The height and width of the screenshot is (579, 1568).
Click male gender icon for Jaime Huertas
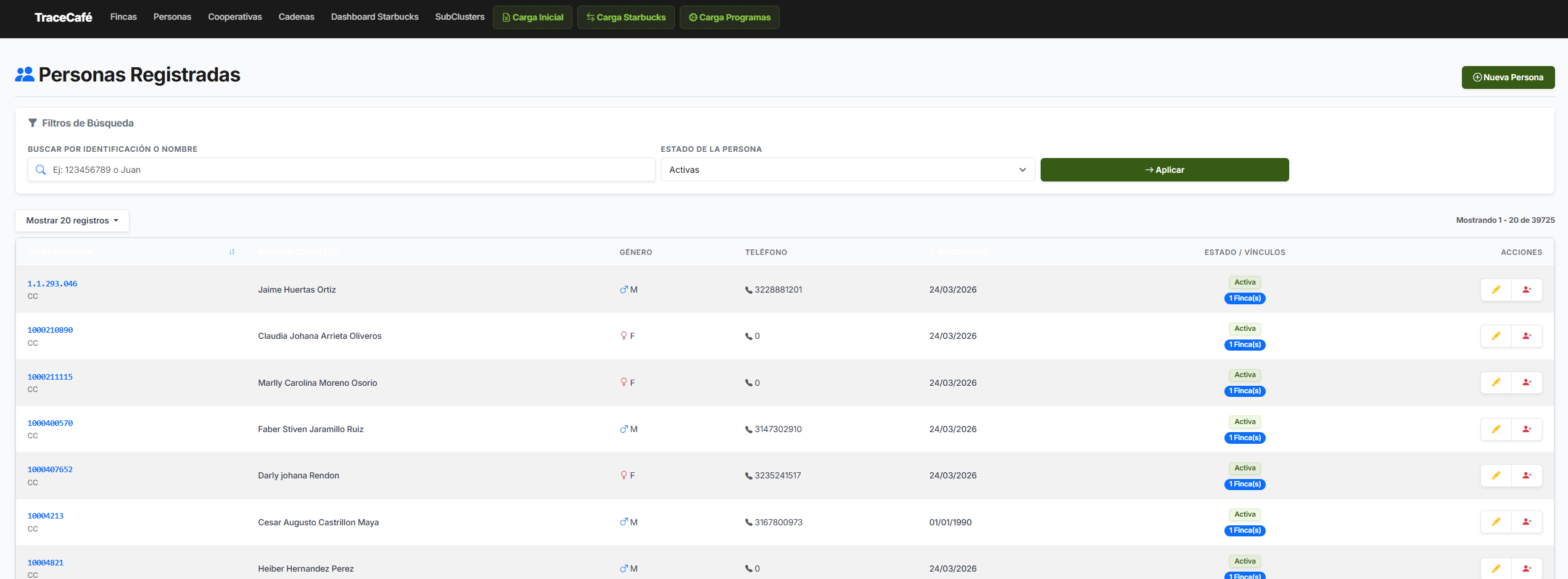click(x=624, y=289)
